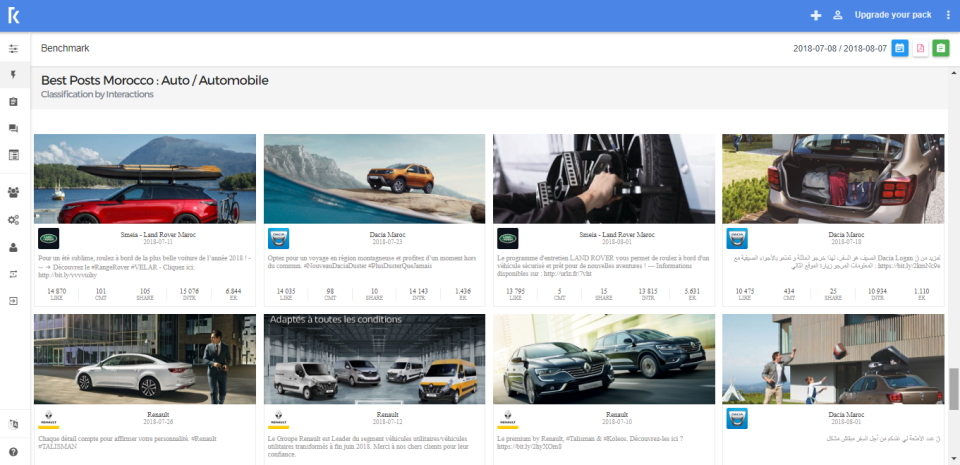Open the clipboard sidebar item
960x465 pixels.
click(x=13, y=102)
